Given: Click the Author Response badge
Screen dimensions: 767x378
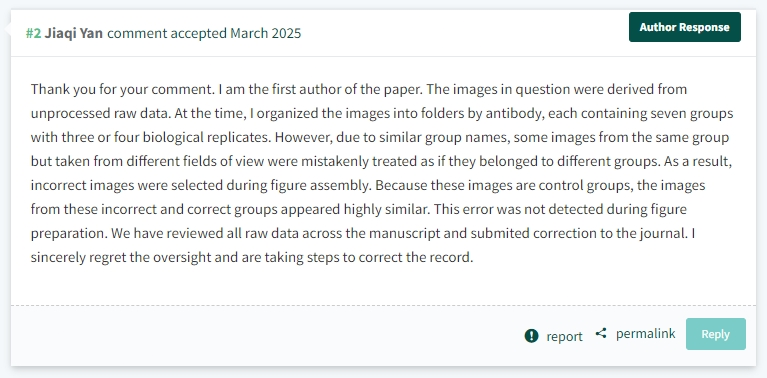Looking at the screenshot, I should (x=684, y=27).
